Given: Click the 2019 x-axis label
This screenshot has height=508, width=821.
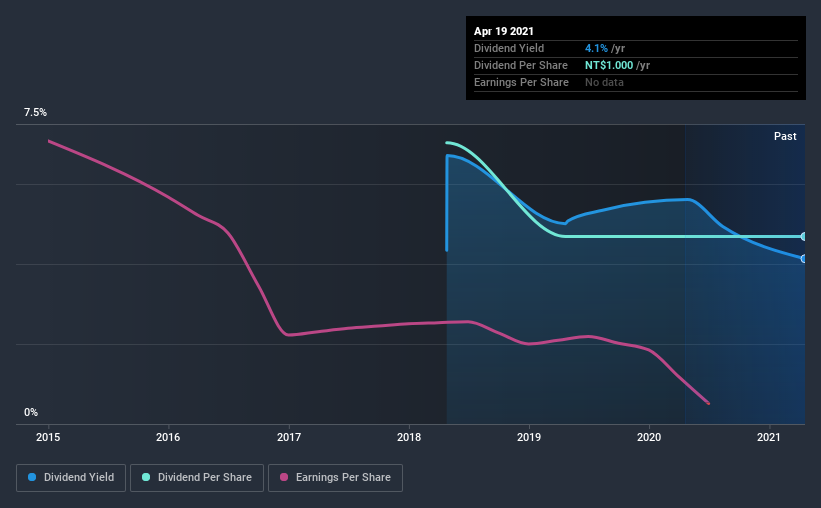Looking at the screenshot, I should point(529,437).
